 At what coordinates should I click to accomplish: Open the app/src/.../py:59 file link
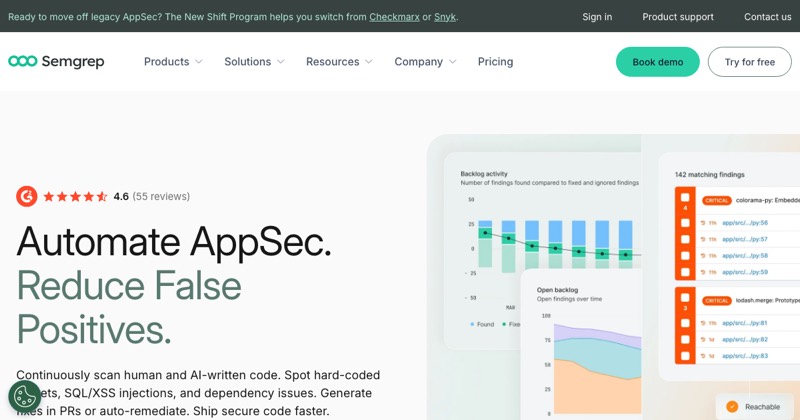(x=745, y=272)
